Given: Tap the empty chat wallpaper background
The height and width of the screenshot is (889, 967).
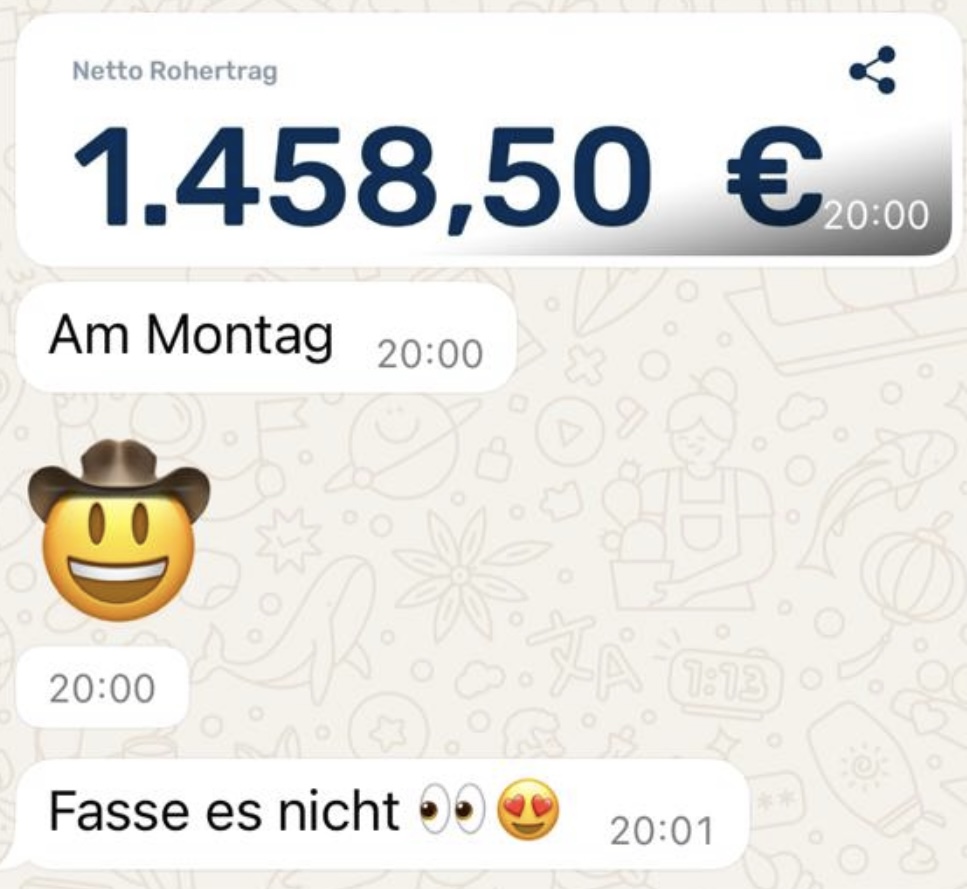Looking at the screenshot, I should 740,524.
